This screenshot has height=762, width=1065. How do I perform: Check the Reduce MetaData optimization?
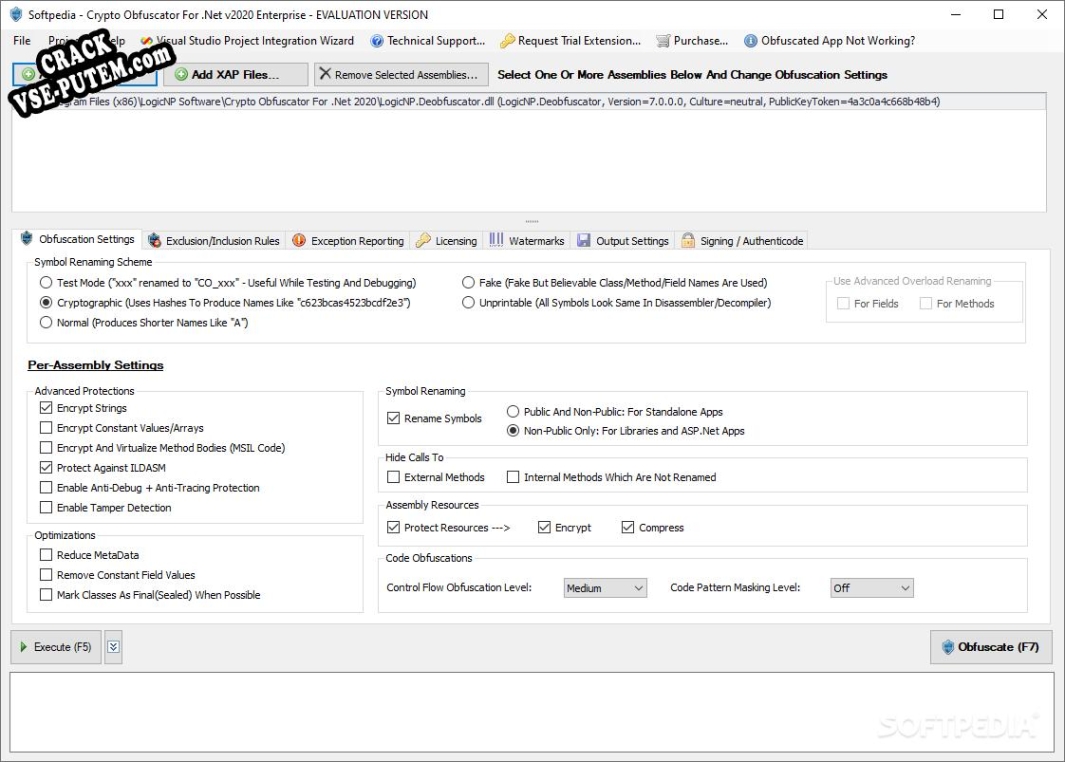tap(46, 555)
